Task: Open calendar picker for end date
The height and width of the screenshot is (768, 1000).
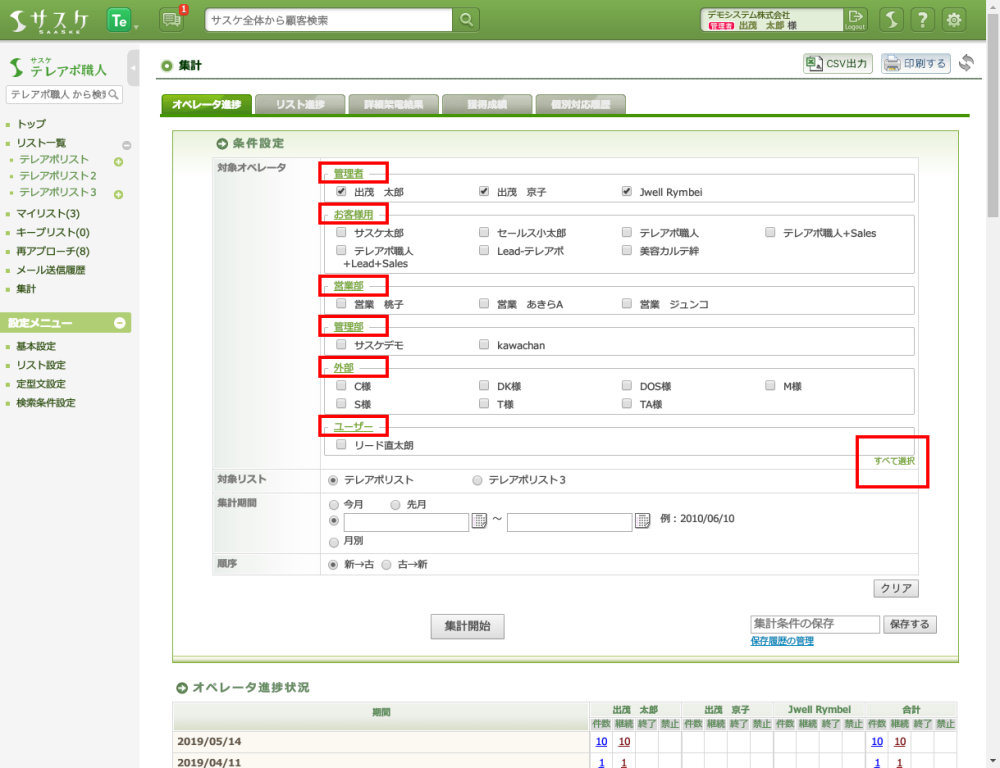Action: click(x=643, y=521)
